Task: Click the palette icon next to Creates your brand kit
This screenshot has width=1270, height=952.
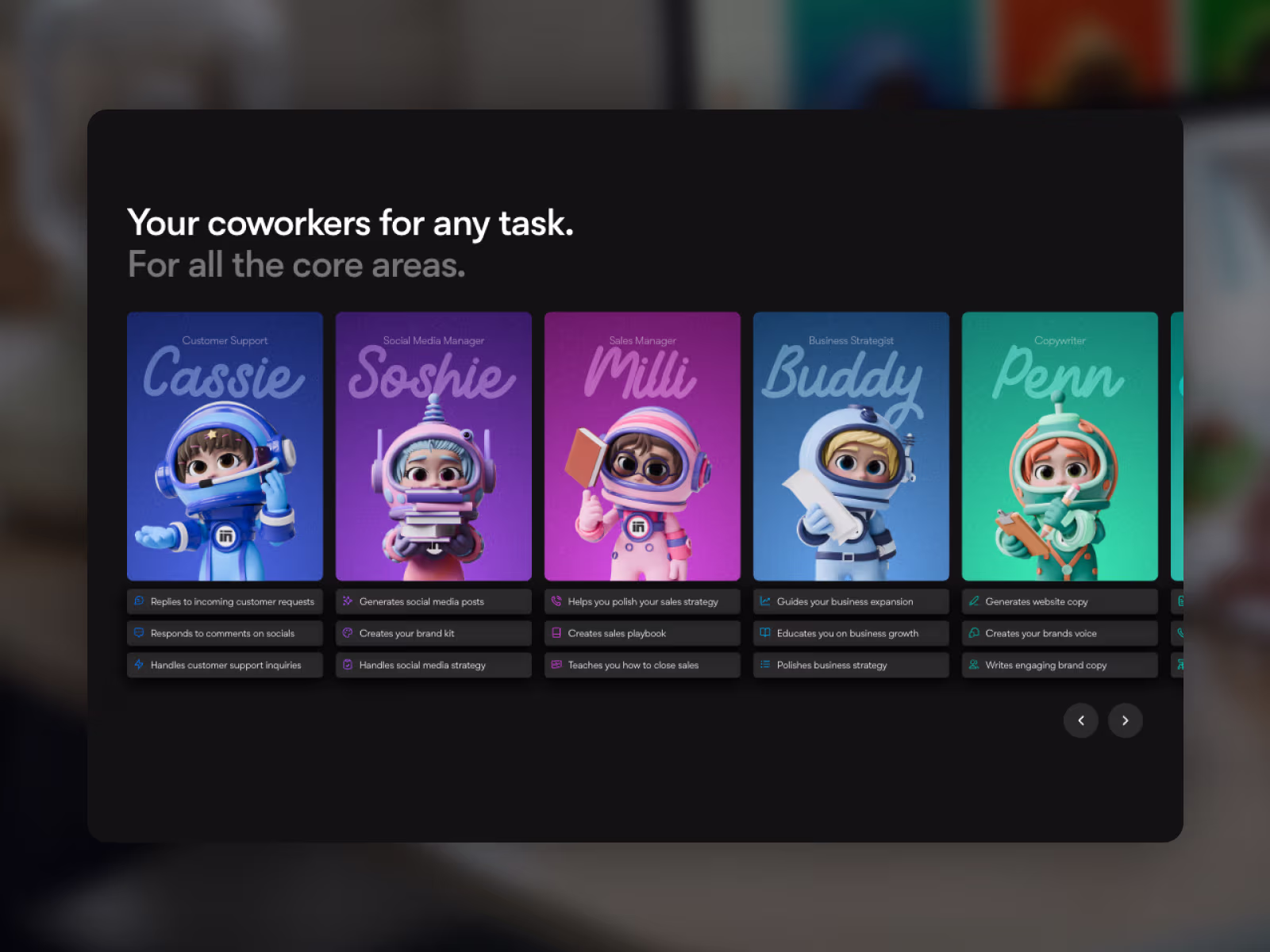Action: pos(348,633)
